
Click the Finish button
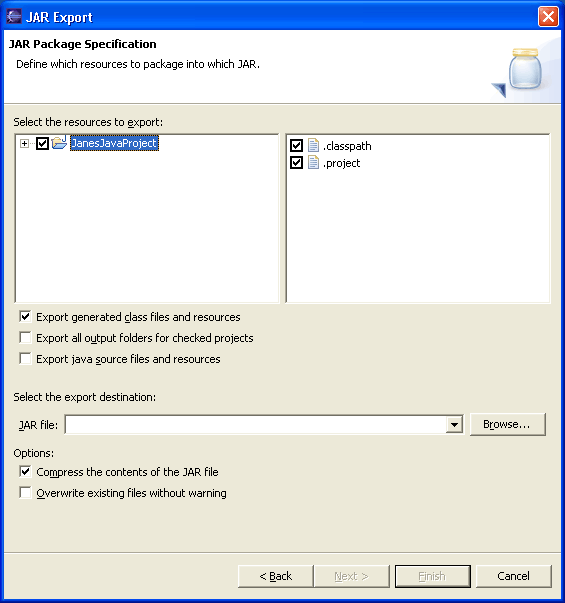pos(433,576)
